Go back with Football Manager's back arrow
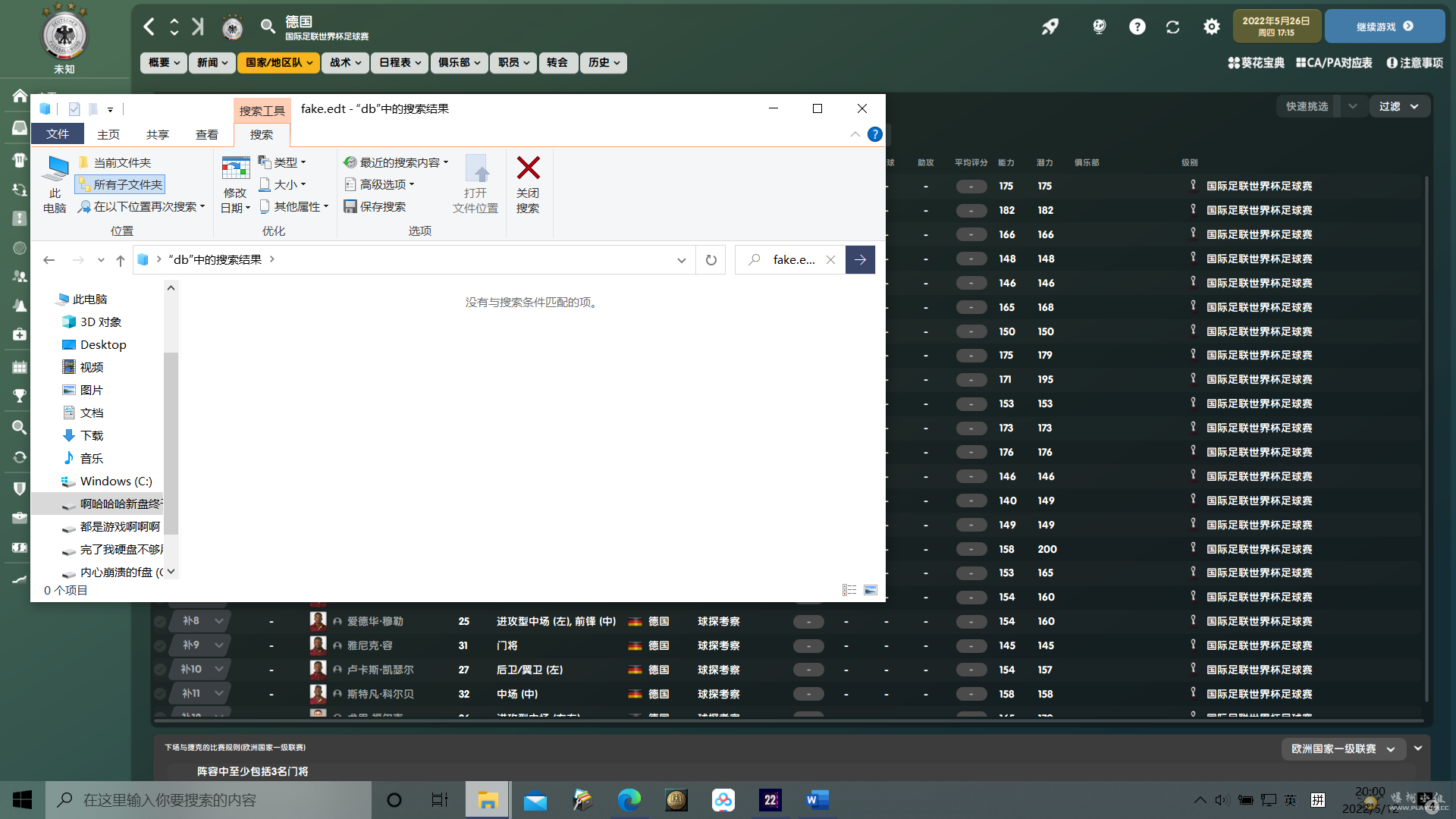 point(149,27)
